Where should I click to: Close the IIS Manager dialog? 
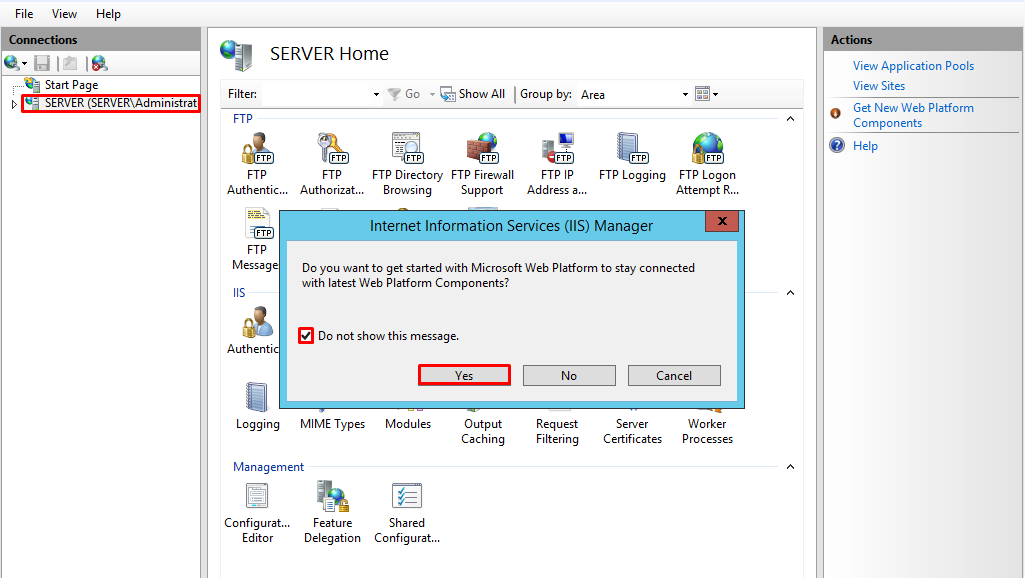[x=722, y=221]
